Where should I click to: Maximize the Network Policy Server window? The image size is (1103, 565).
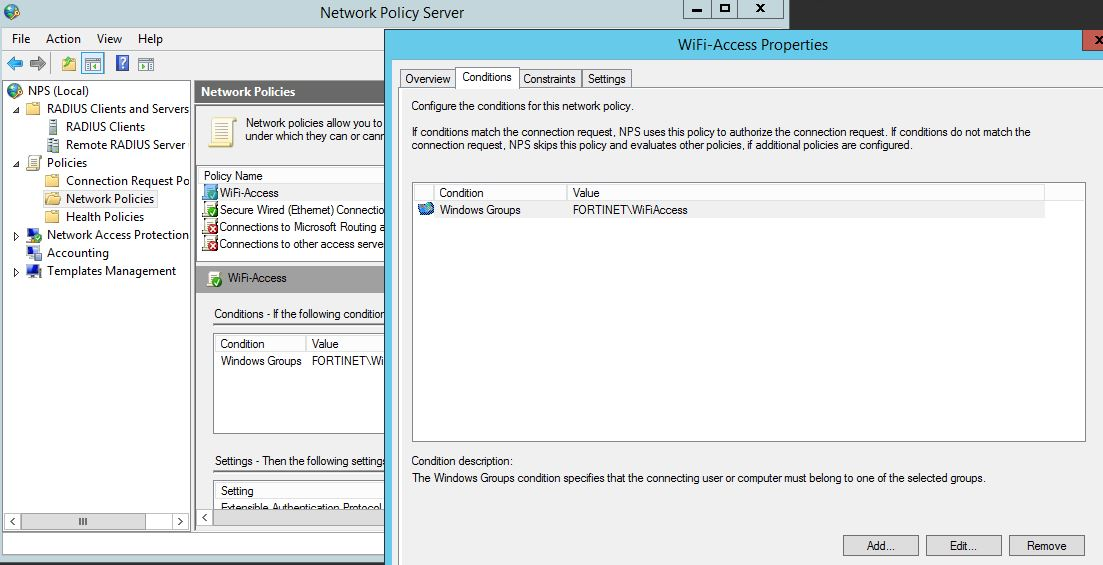pyautogui.click(x=725, y=9)
